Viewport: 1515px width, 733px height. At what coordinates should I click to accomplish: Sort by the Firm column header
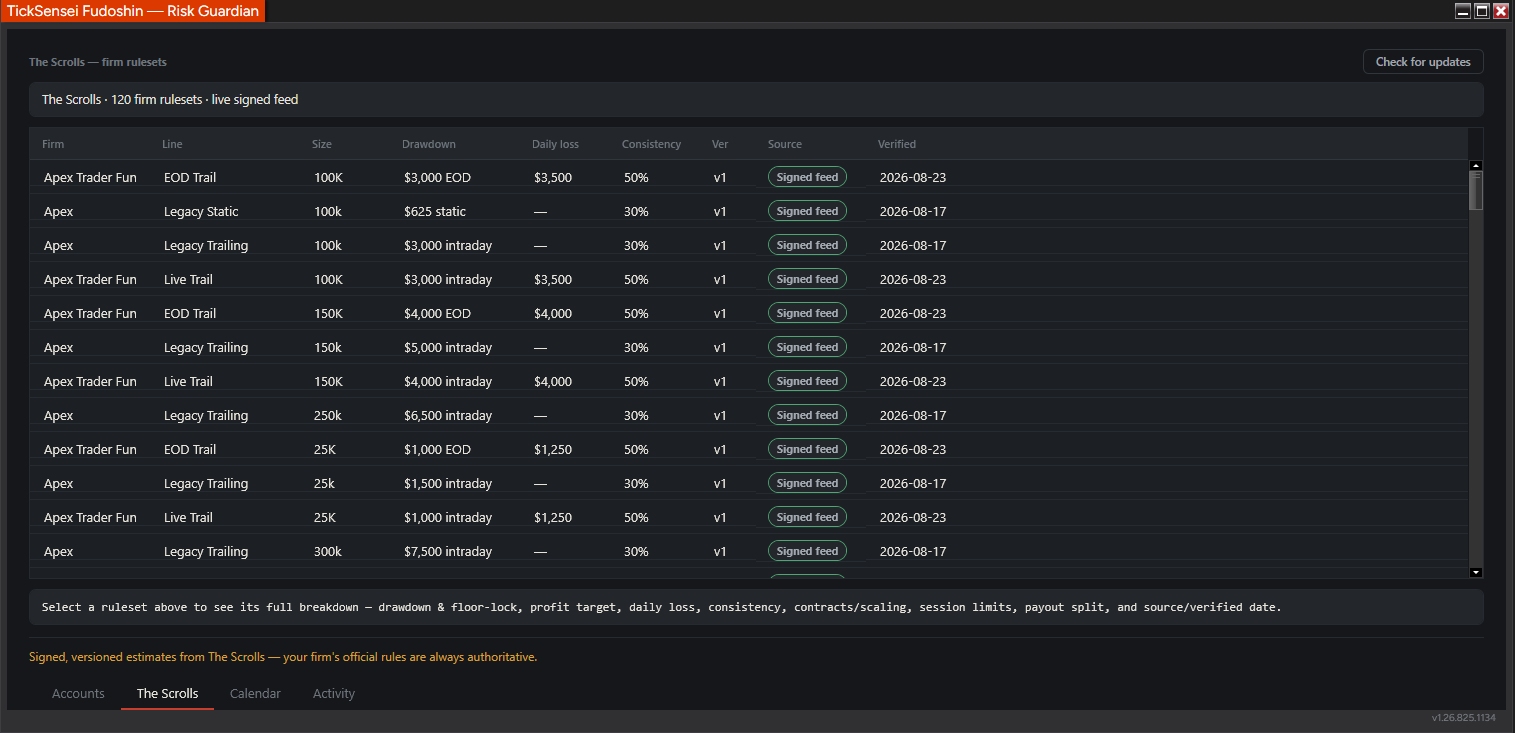(53, 144)
